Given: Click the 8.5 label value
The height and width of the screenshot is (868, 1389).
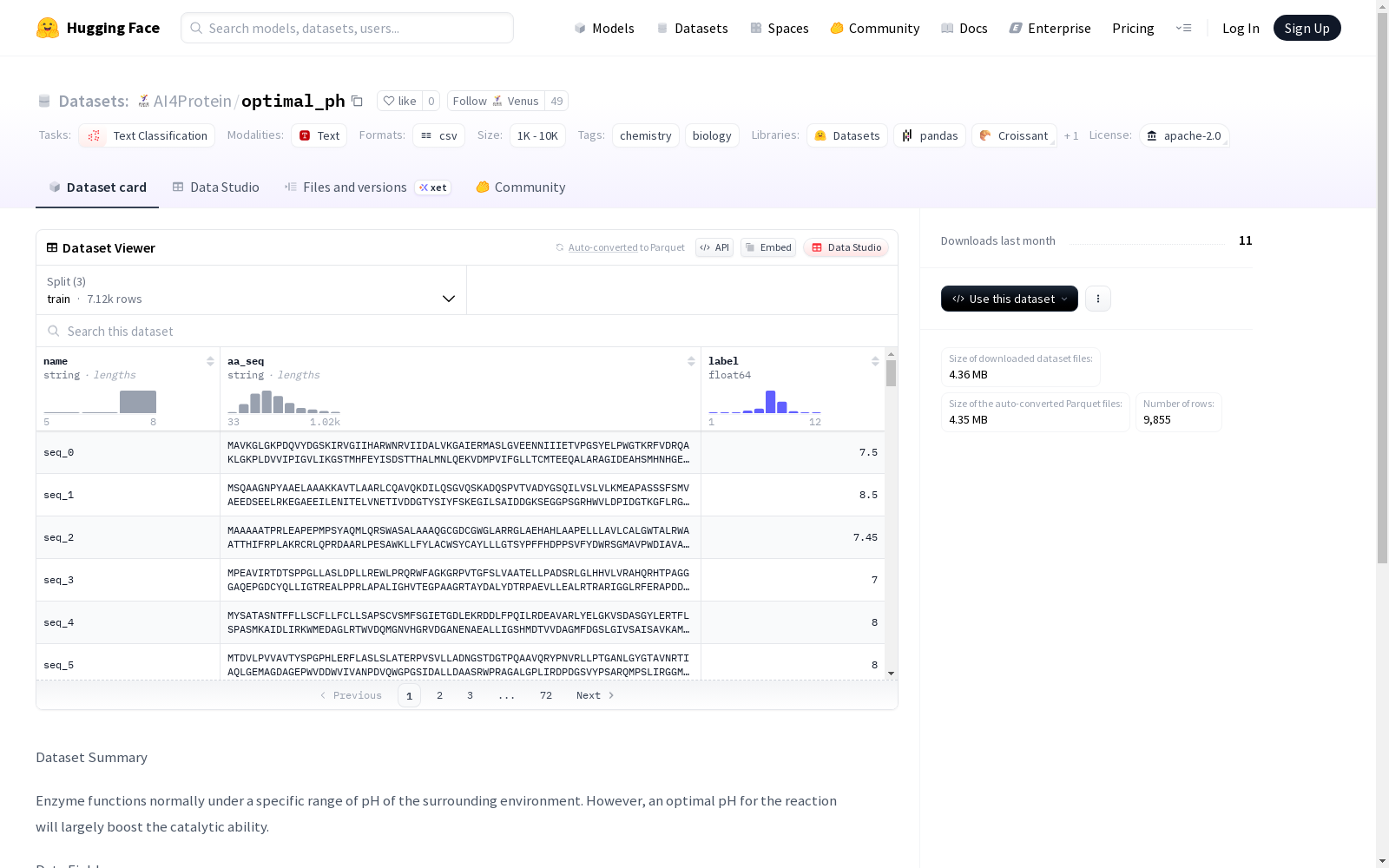Looking at the screenshot, I should 868,495.
